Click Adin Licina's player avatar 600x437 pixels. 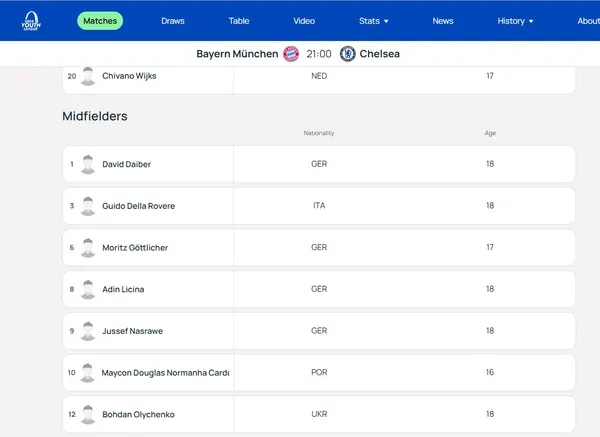coord(88,289)
